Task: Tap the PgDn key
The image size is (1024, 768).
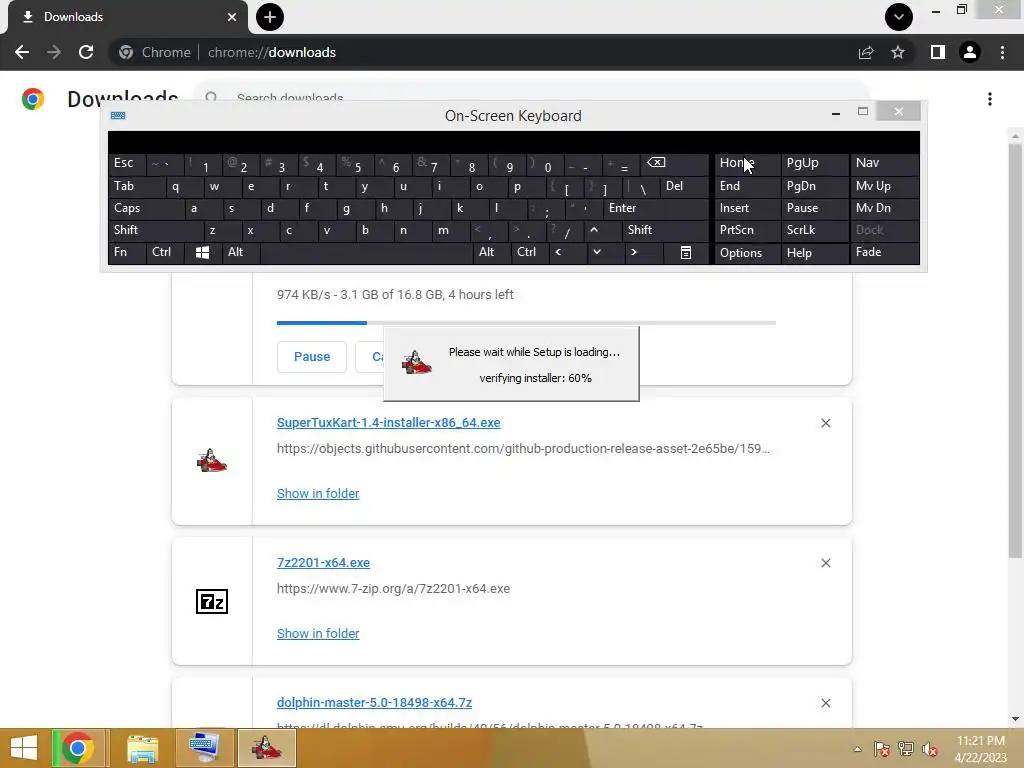Action: click(815, 186)
